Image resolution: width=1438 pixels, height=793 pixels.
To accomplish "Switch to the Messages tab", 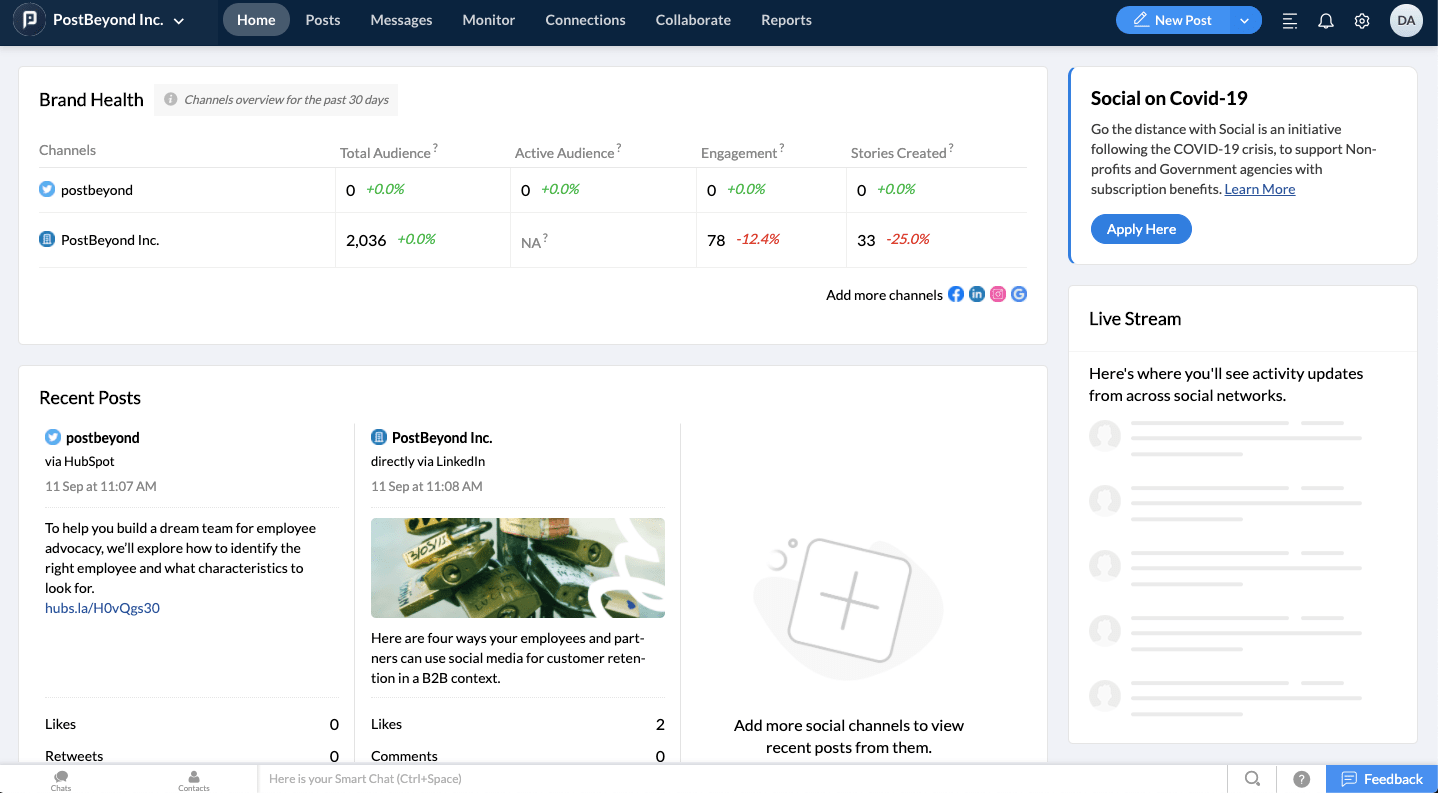I will tap(401, 20).
